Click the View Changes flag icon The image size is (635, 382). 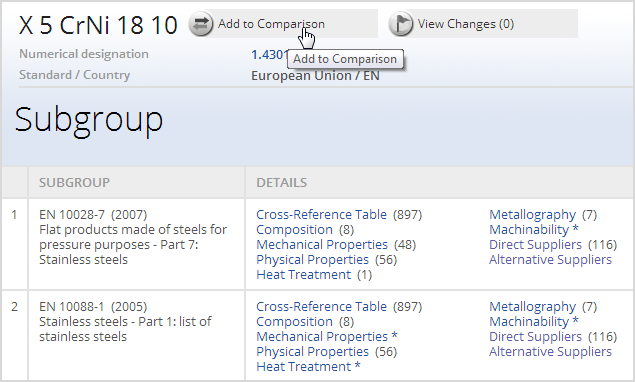click(x=401, y=24)
